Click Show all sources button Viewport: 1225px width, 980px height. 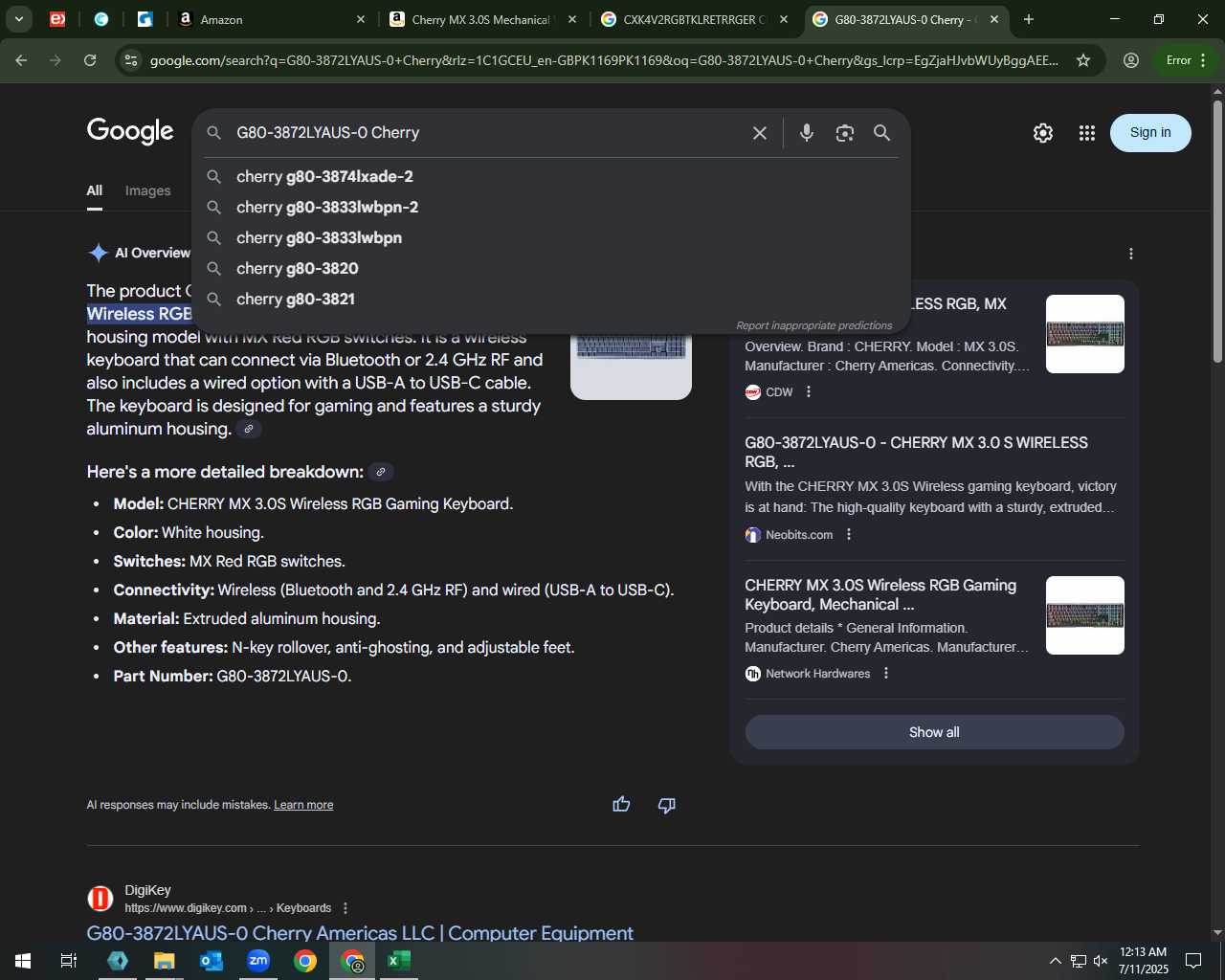click(934, 732)
